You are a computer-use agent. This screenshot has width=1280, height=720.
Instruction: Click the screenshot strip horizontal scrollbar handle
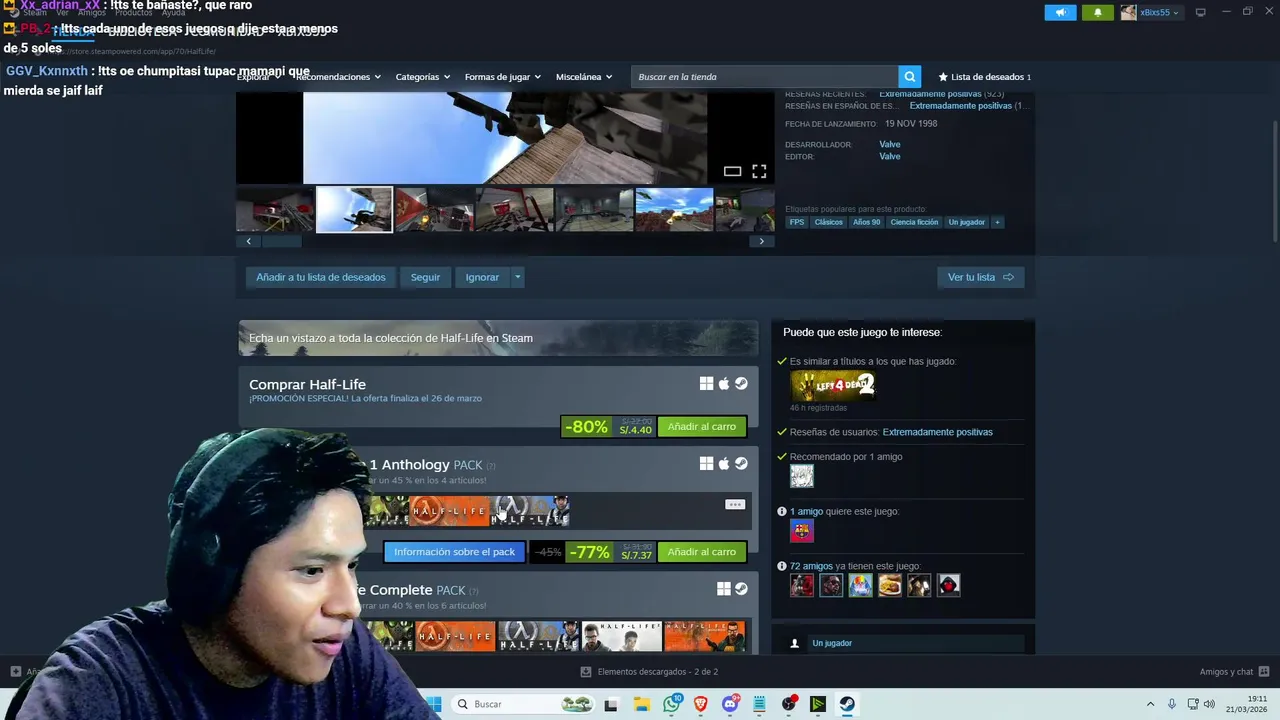click(281, 241)
